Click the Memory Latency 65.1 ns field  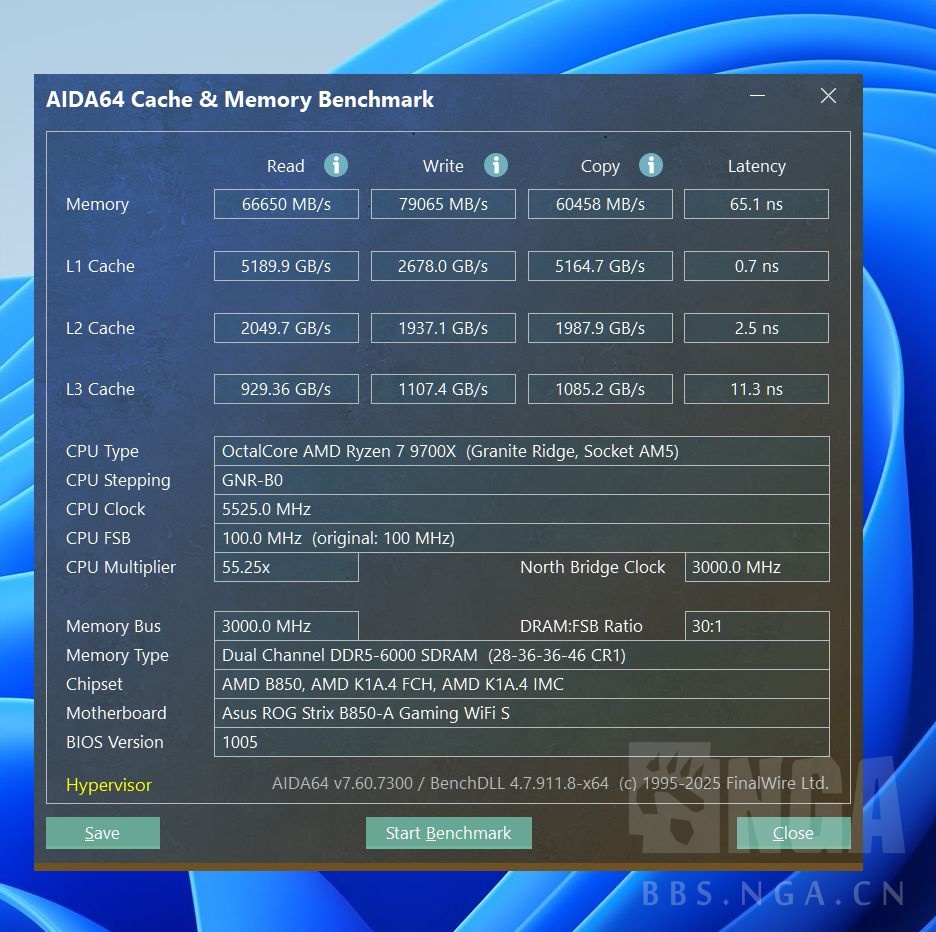[756, 204]
